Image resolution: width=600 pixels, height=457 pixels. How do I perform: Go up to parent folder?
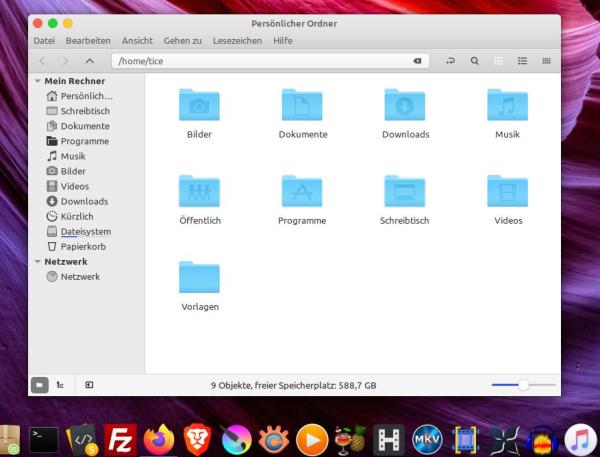click(x=89, y=61)
